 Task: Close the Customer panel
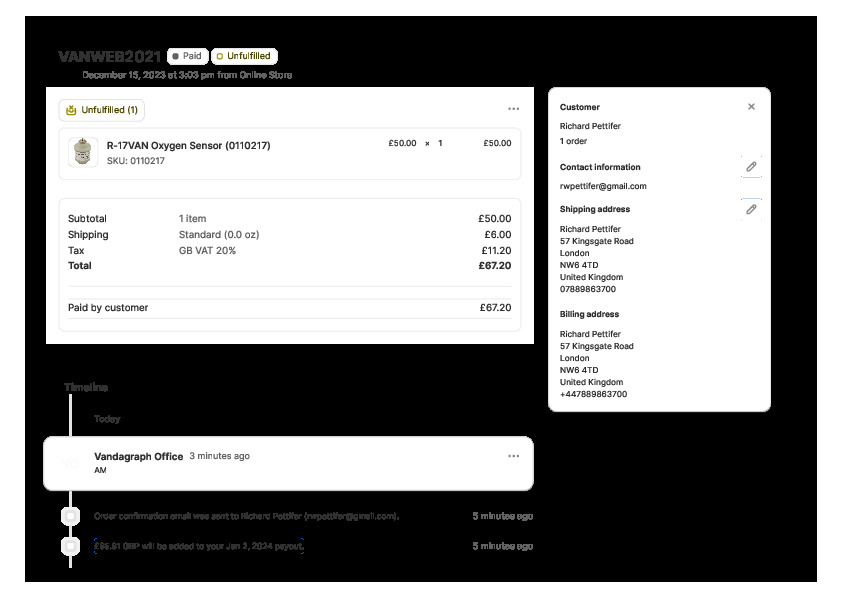(751, 107)
